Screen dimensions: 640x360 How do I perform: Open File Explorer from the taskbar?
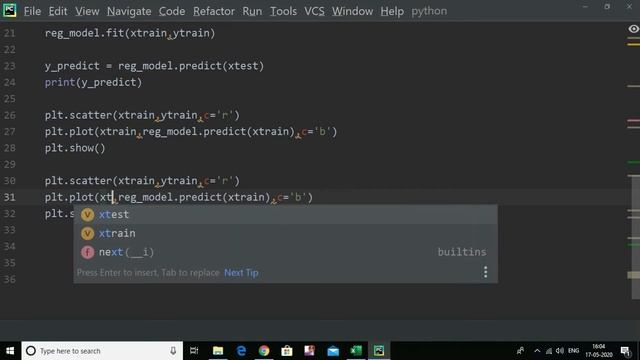tap(218, 351)
